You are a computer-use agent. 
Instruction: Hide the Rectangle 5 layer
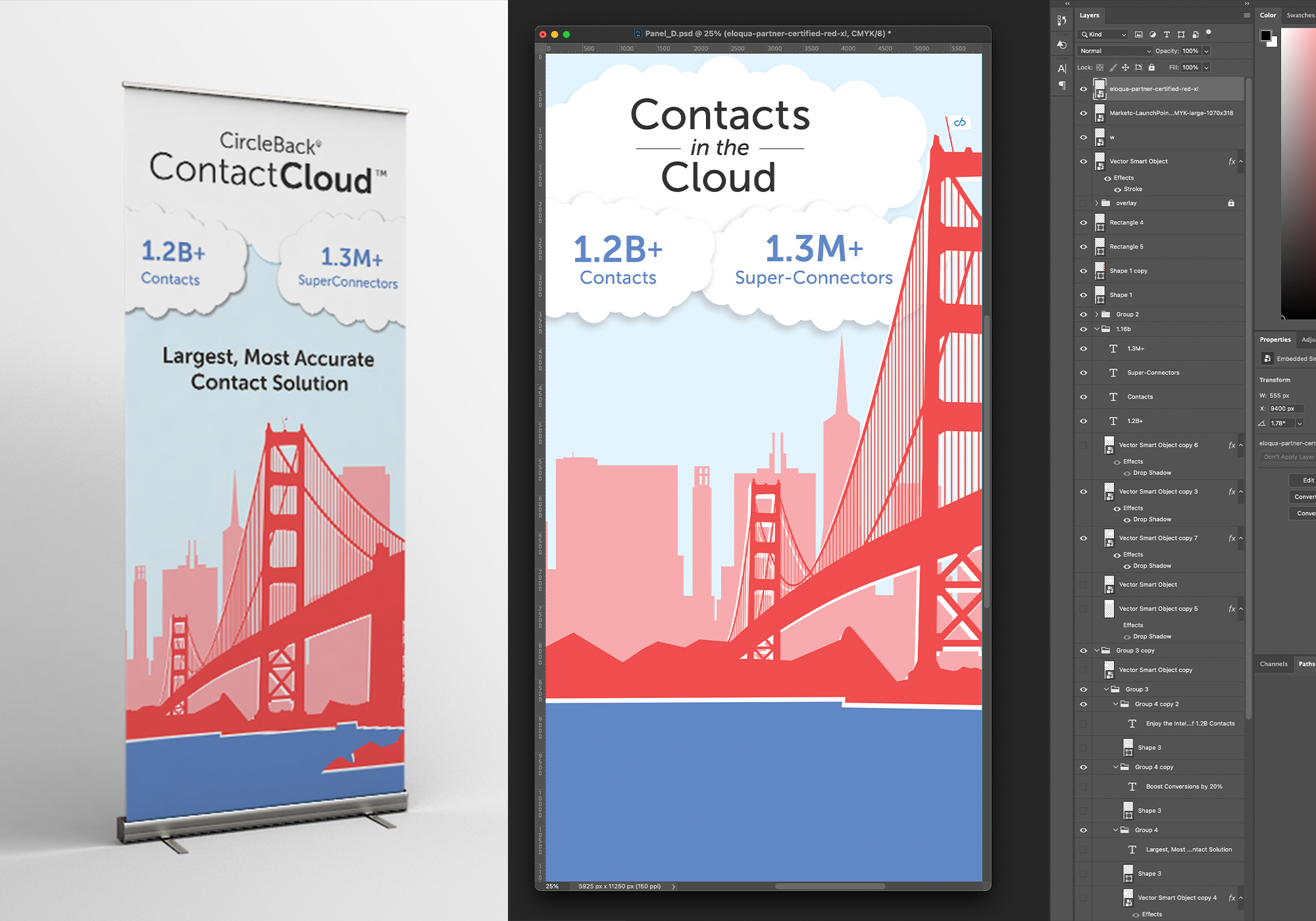click(x=1083, y=247)
